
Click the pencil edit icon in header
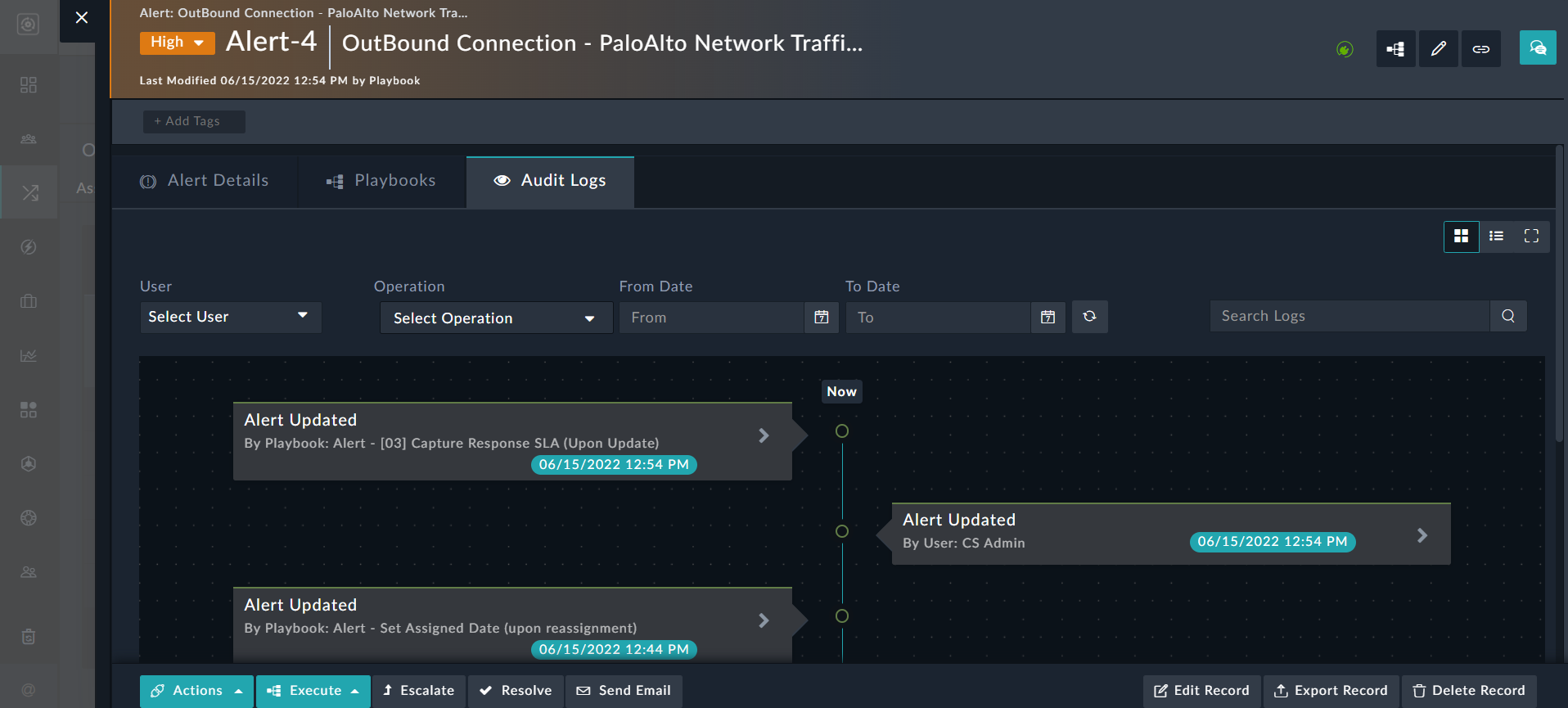[1438, 49]
